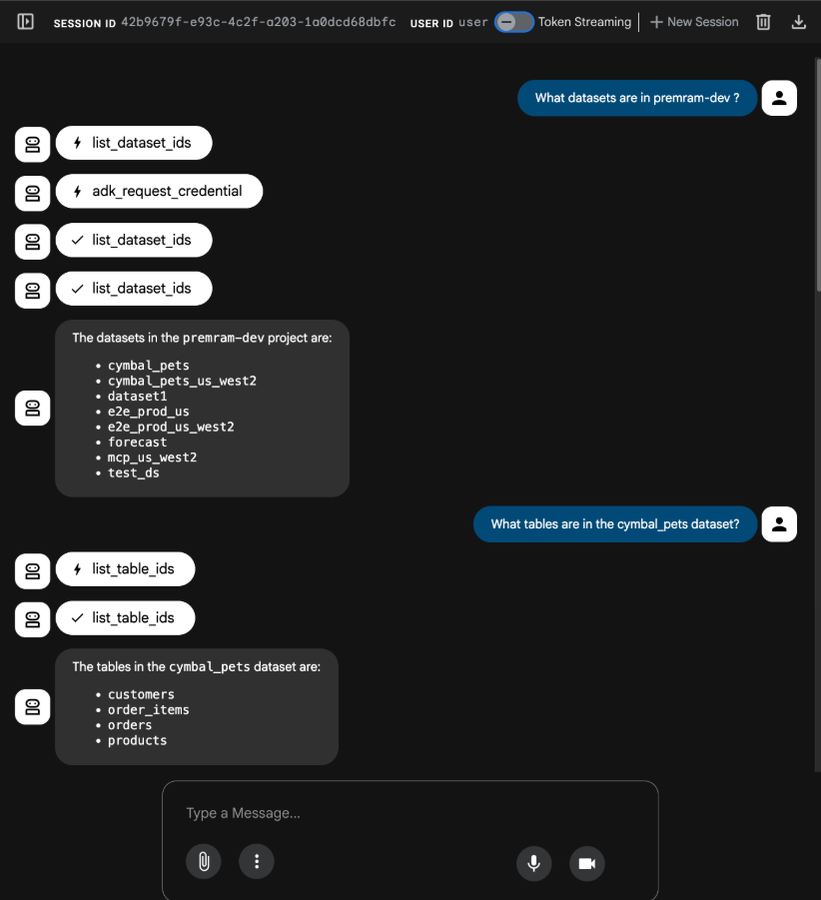821x900 pixels.
Task: Click the bot avatar beside the tables list
Action: click(x=33, y=707)
